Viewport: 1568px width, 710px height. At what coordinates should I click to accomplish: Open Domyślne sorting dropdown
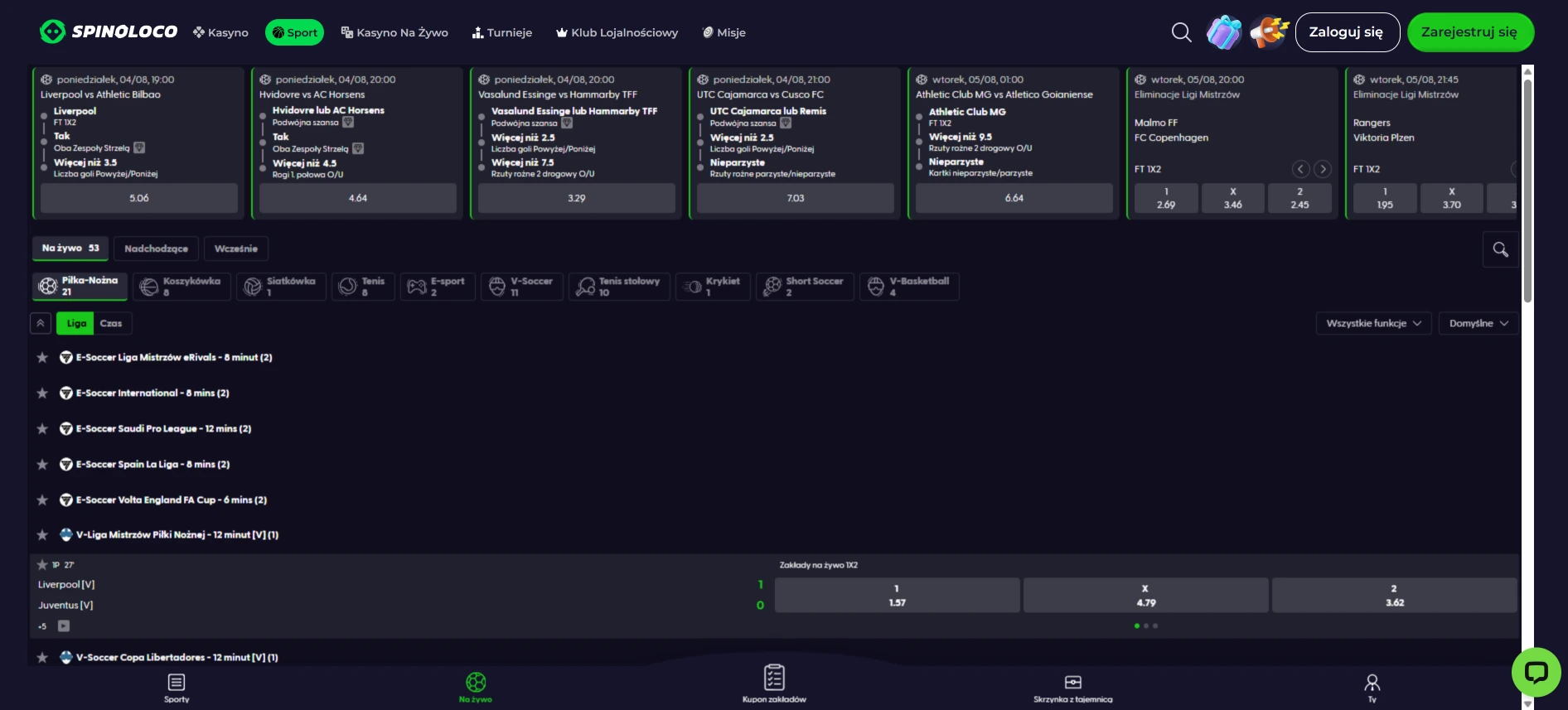tap(1478, 323)
